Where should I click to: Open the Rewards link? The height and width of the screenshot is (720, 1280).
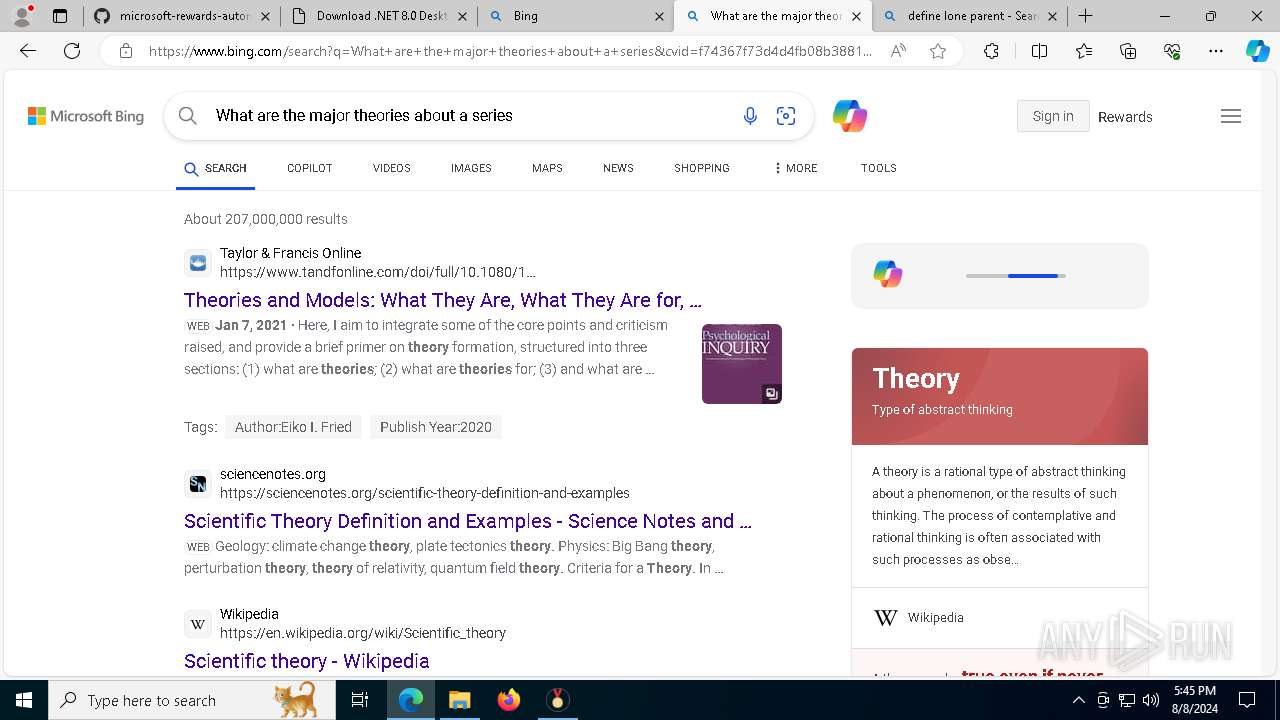[1125, 117]
